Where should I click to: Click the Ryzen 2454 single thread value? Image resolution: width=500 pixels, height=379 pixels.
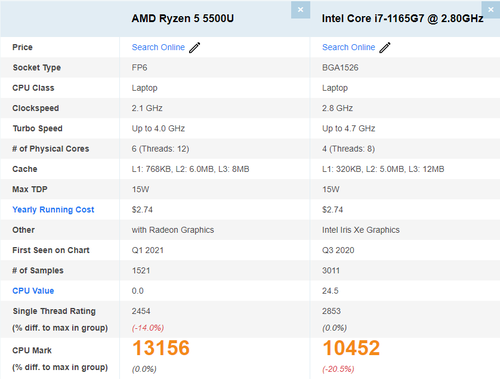coord(141,311)
